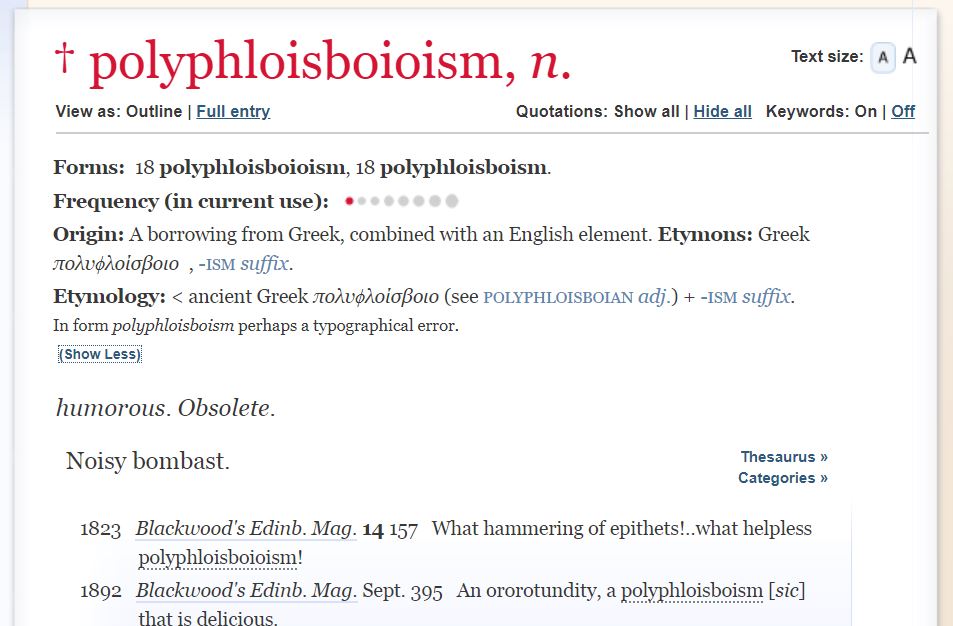This screenshot has height=626, width=953.
Task: Select Keywords On option
Action: [865, 112]
